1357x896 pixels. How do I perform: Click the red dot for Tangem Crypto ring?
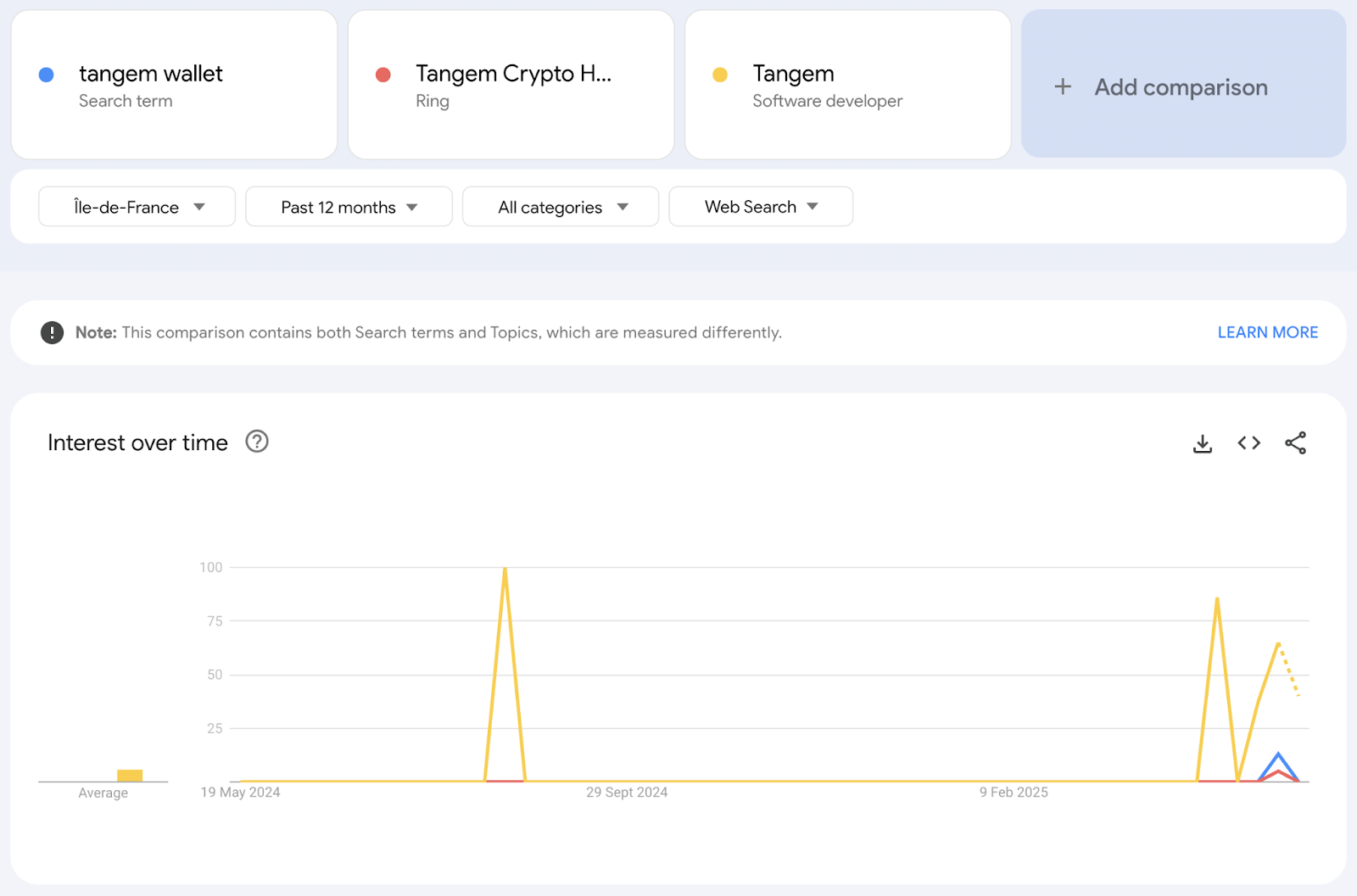[x=383, y=75]
